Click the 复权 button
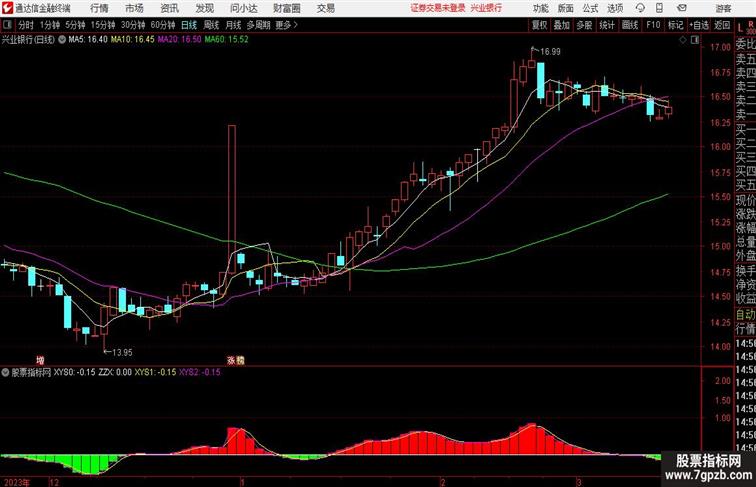Image resolution: width=756 pixels, height=487 pixels. click(x=540, y=25)
